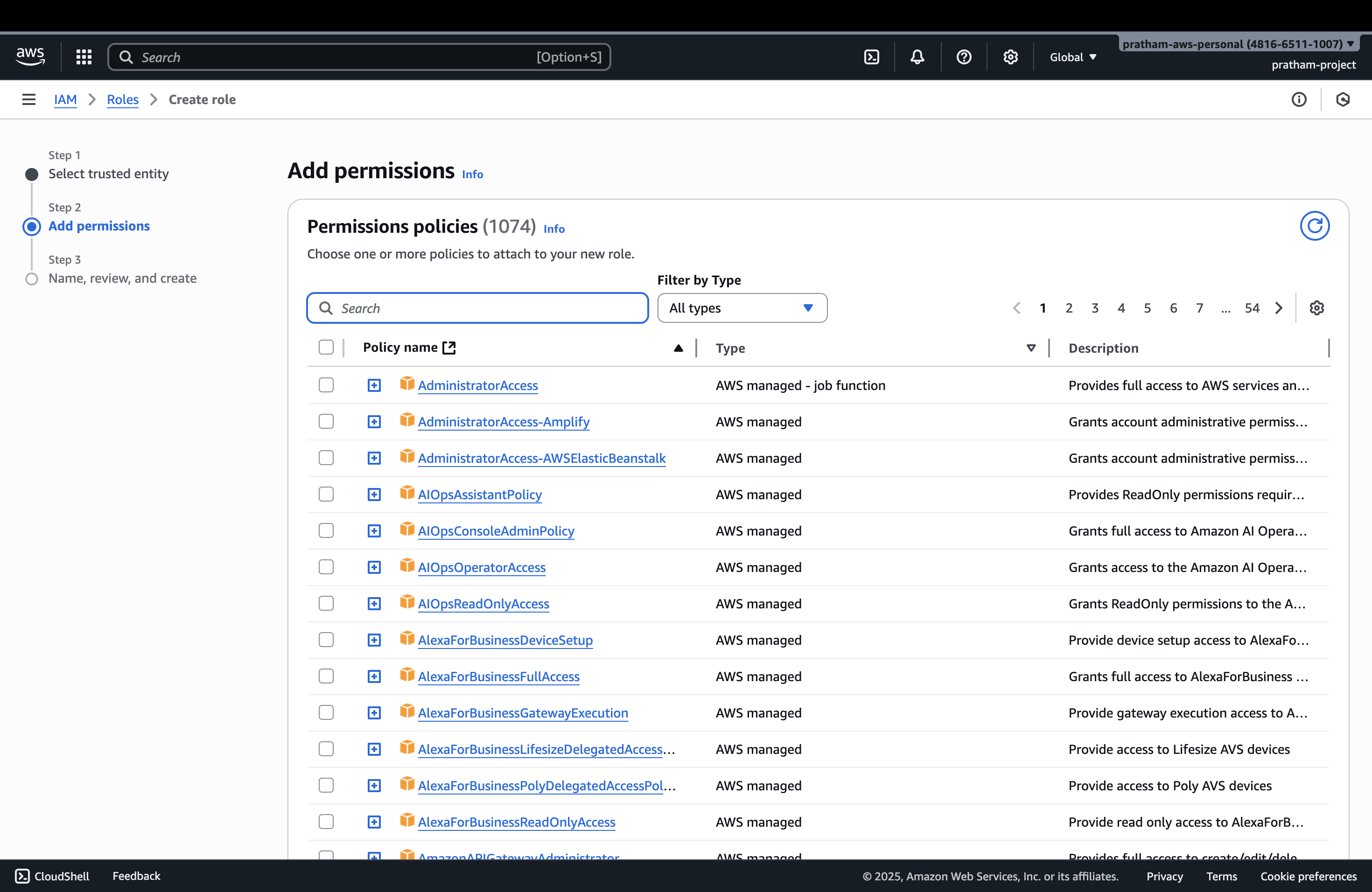This screenshot has width=1372, height=892.
Task: Expand AlexaForBusinessReadOnlyAccess details
Action: point(374,822)
